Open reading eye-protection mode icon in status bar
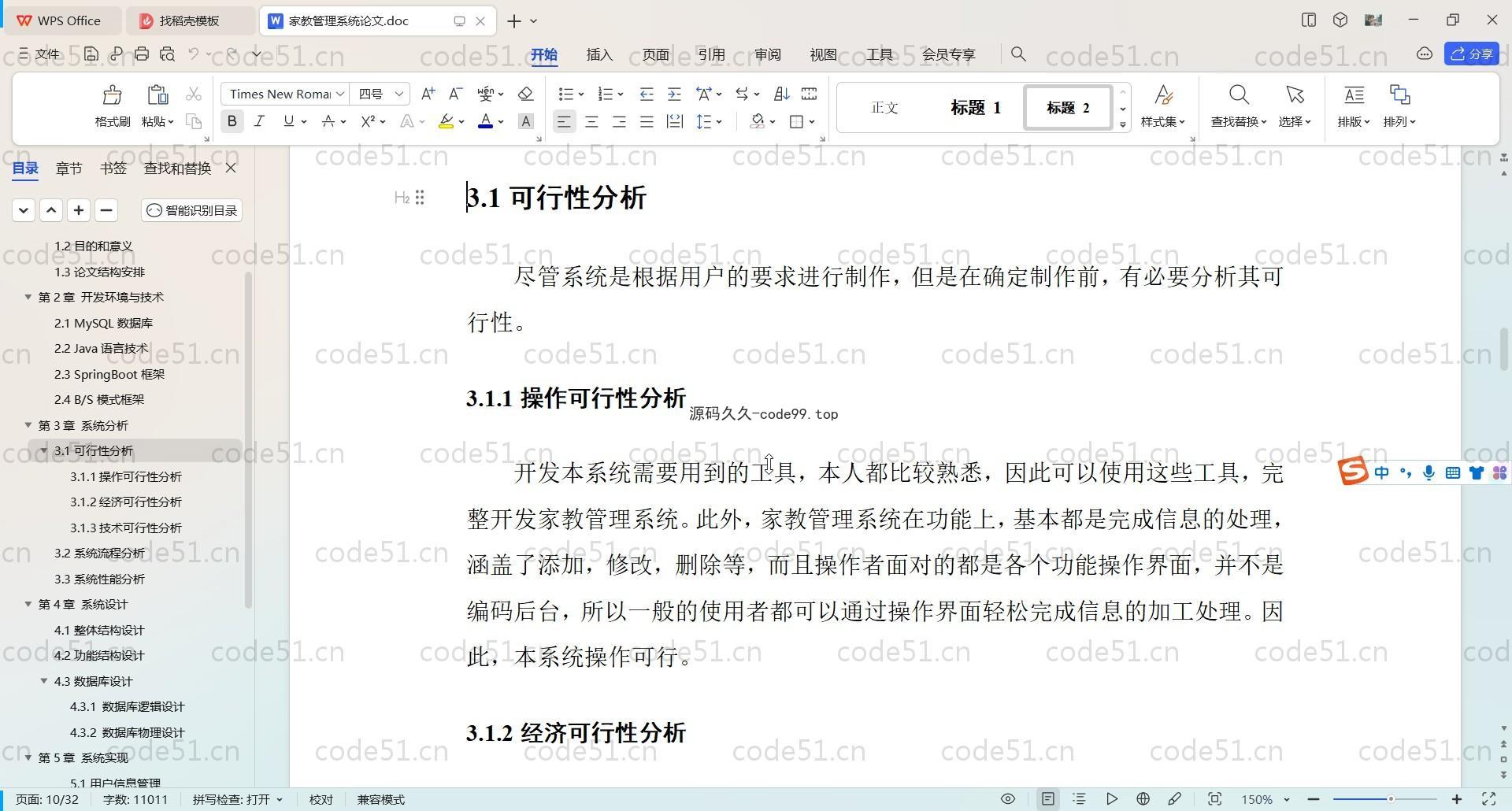Viewport: 1512px width, 811px height. [x=1008, y=799]
